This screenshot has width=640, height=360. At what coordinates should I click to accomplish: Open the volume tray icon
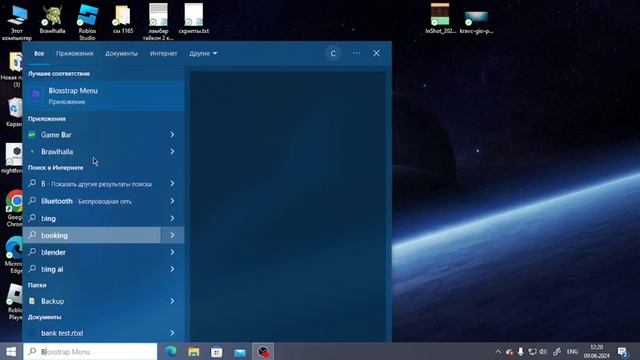pos(543,351)
